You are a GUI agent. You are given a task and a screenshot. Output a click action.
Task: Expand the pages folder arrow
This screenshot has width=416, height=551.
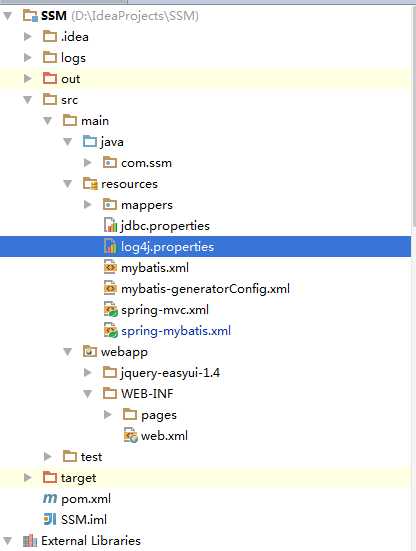[108, 415]
